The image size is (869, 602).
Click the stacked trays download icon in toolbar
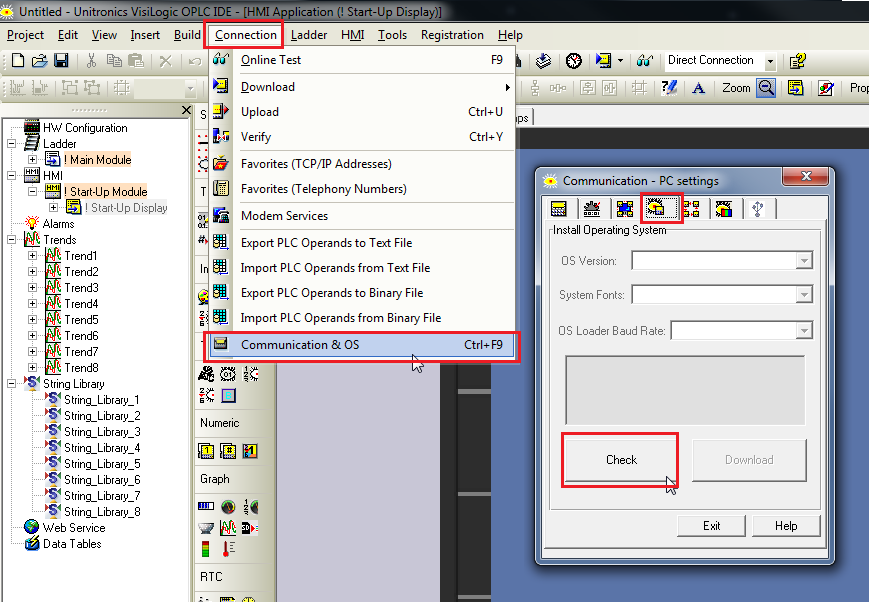(x=543, y=60)
